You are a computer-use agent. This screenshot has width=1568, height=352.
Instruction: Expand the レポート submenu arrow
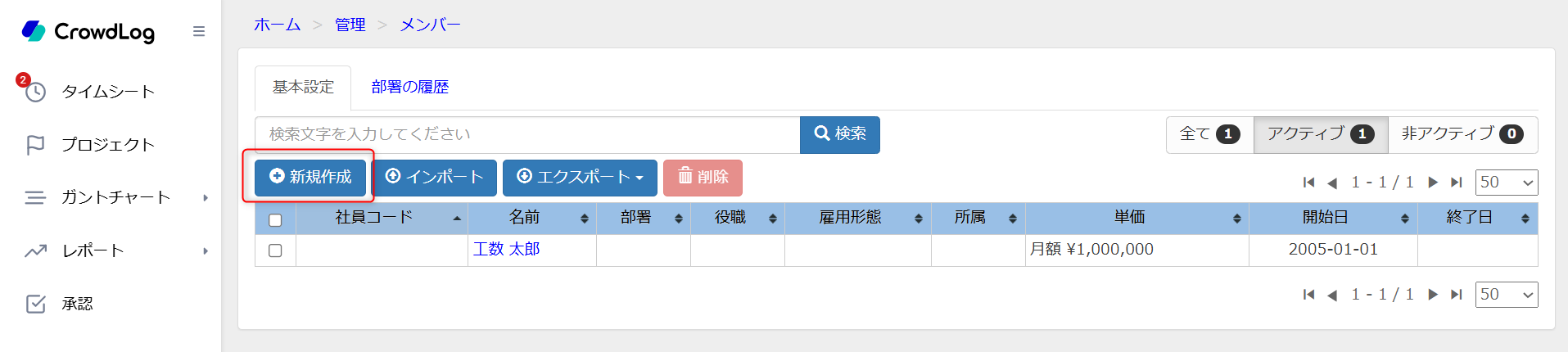206,250
